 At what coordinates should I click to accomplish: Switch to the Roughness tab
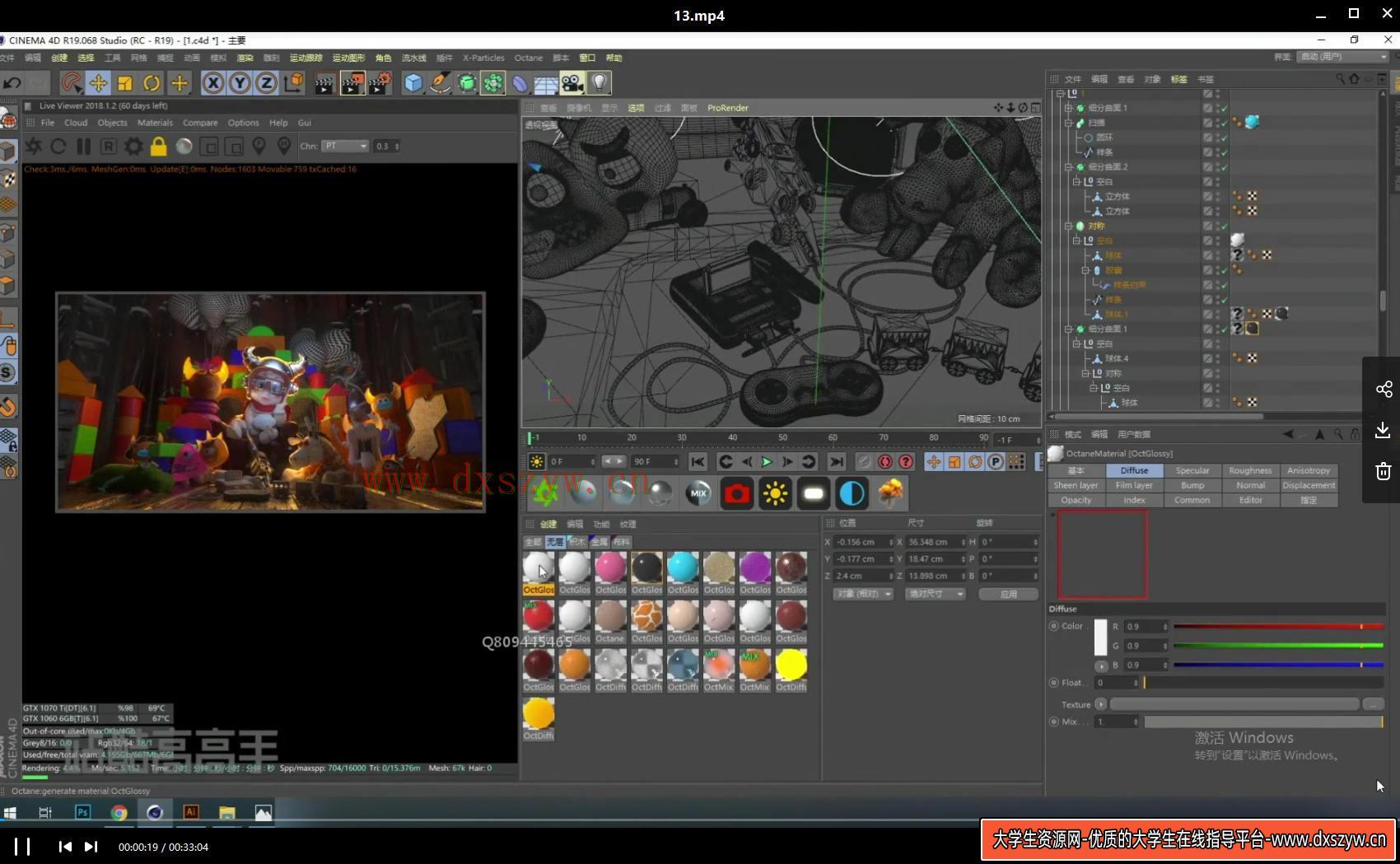pos(1250,470)
